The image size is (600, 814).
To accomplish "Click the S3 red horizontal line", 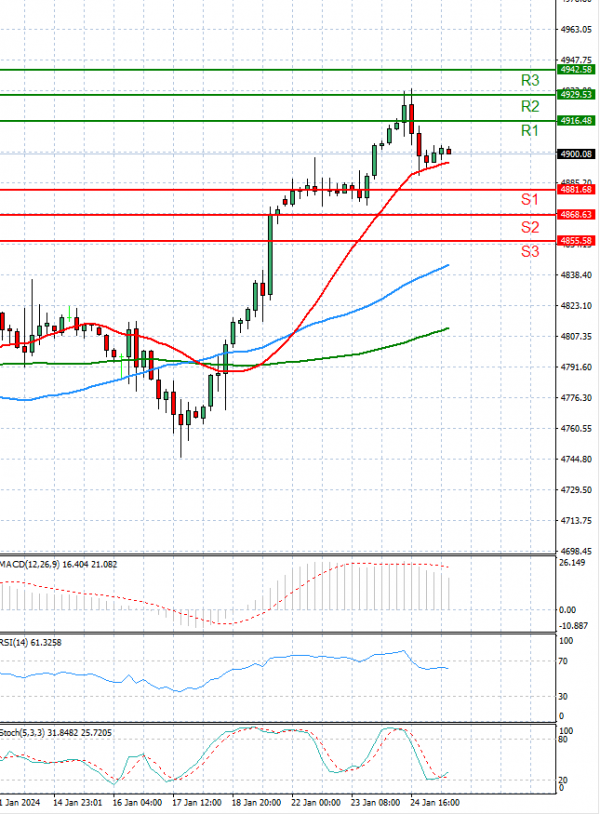I will point(278,240).
